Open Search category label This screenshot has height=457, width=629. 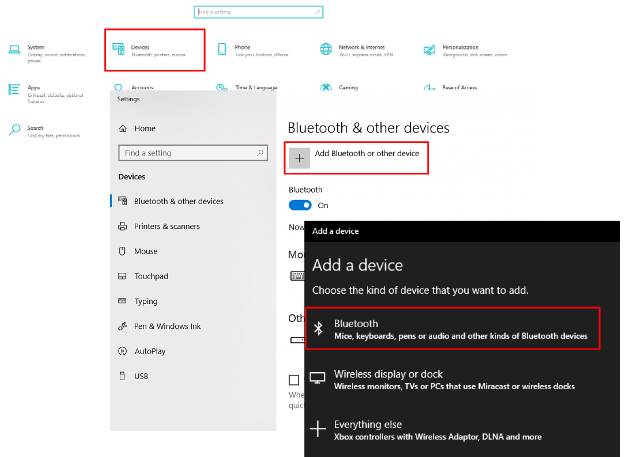pos(35,128)
